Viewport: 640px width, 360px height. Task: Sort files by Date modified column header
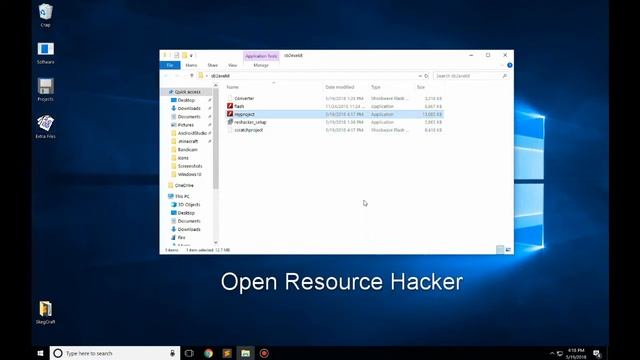340,87
